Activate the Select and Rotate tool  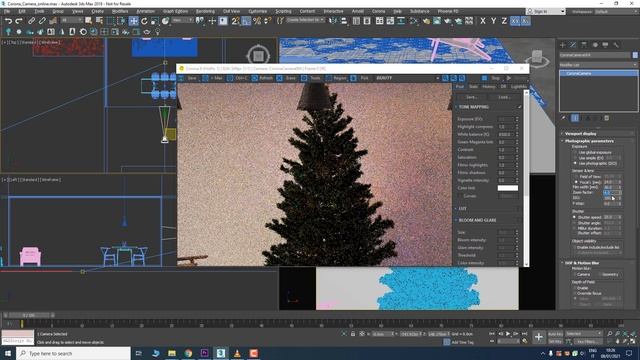click(x=144, y=20)
